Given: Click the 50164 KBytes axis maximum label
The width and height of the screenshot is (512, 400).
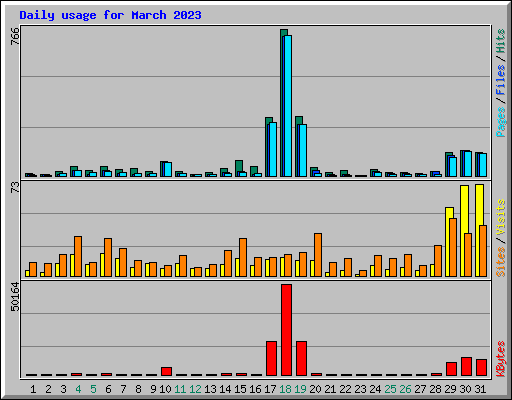Looking at the screenshot, I should (x=15, y=297).
